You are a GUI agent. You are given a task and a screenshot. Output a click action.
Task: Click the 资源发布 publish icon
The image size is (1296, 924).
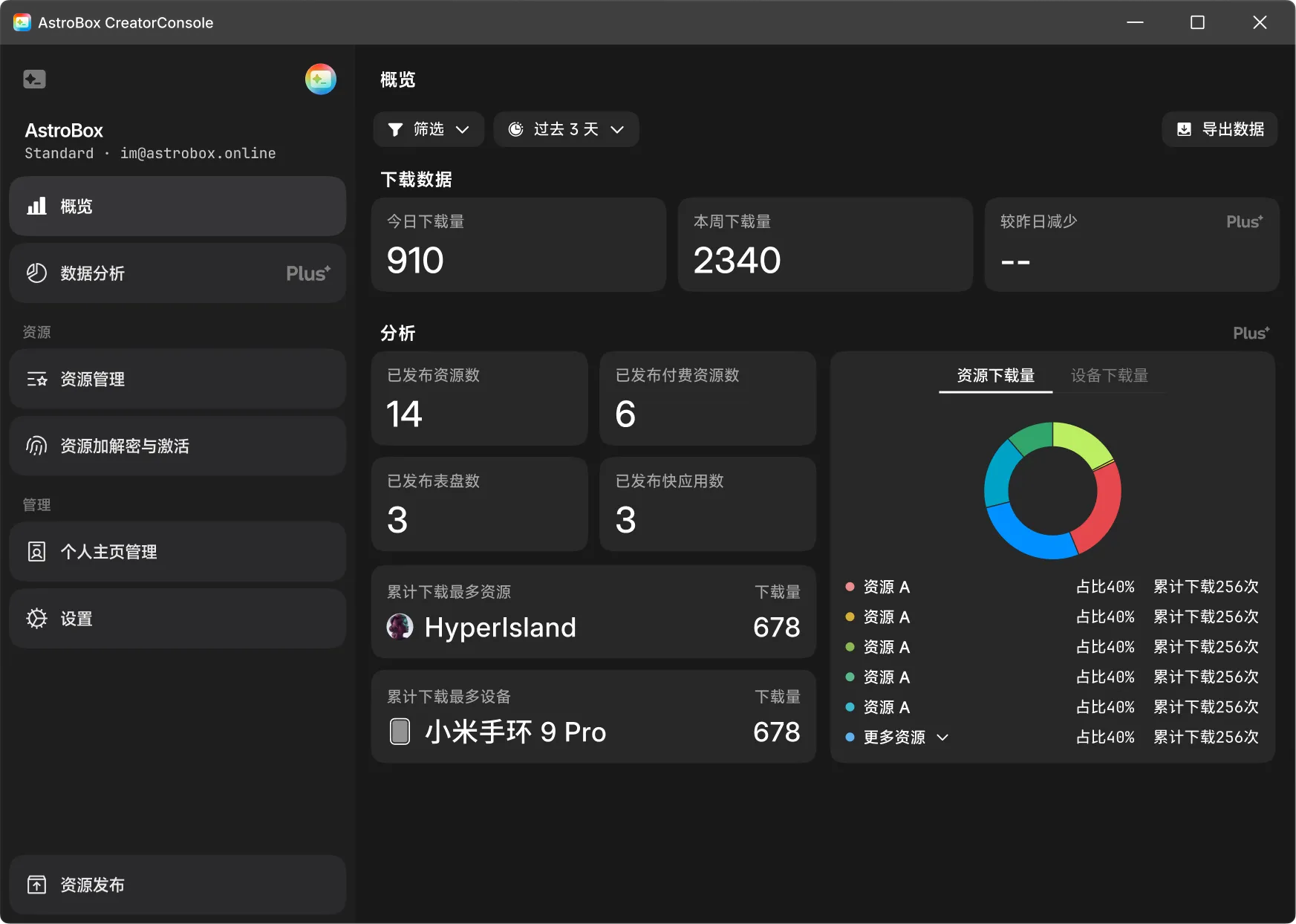[x=36, y=884]
